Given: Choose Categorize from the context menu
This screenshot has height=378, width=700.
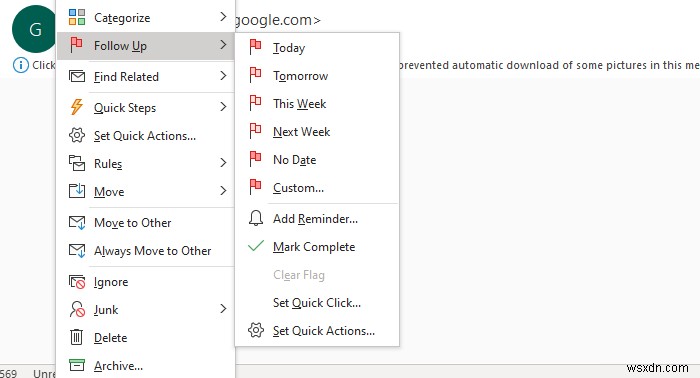Looking at the screenshot, I should (146, 17).
